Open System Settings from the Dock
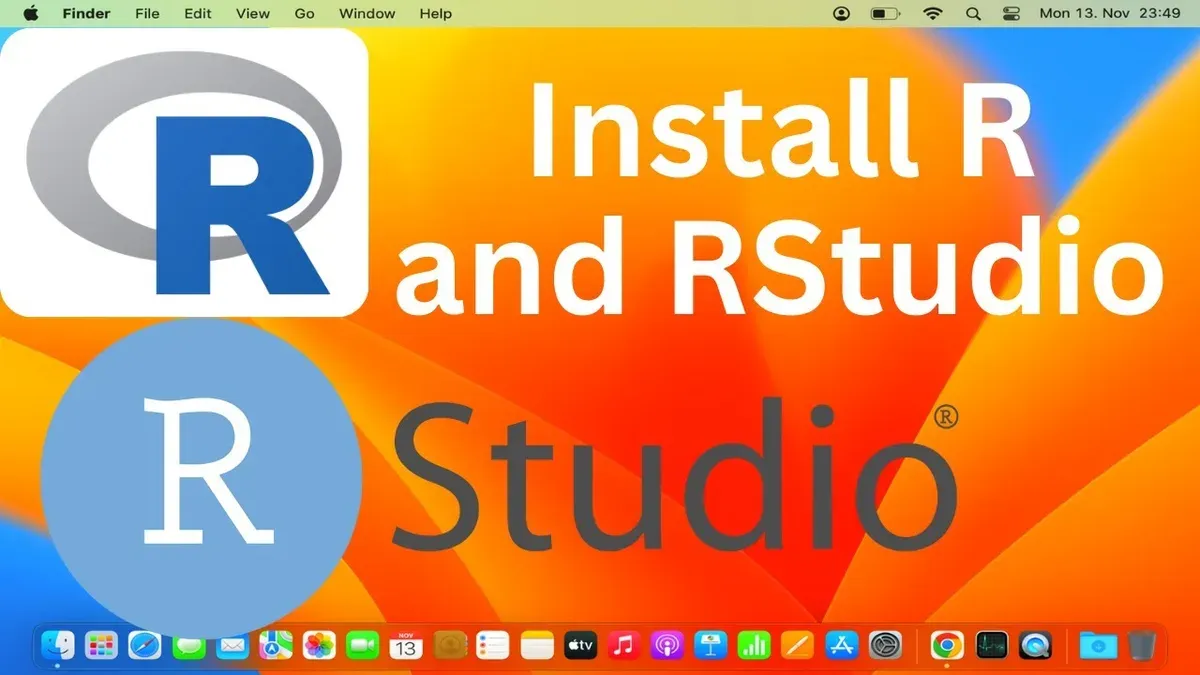The width and height of the screenshot is (1200, 675). point(886,647)
